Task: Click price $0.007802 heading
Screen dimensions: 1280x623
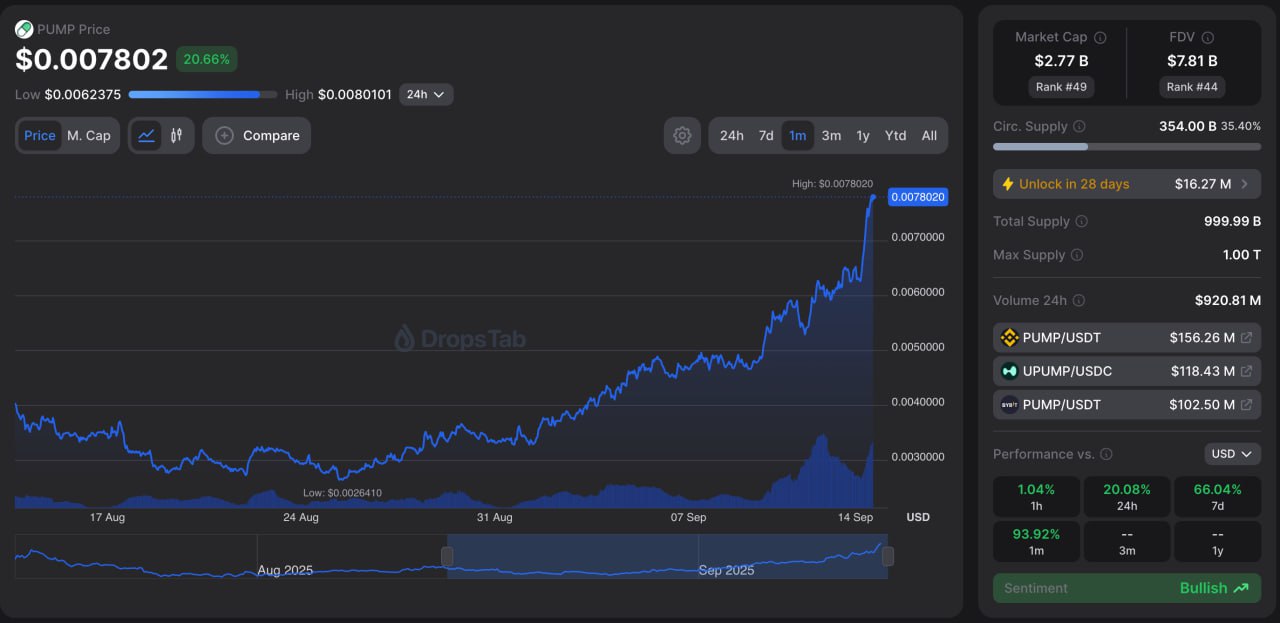Action: (x=91, y=60)
